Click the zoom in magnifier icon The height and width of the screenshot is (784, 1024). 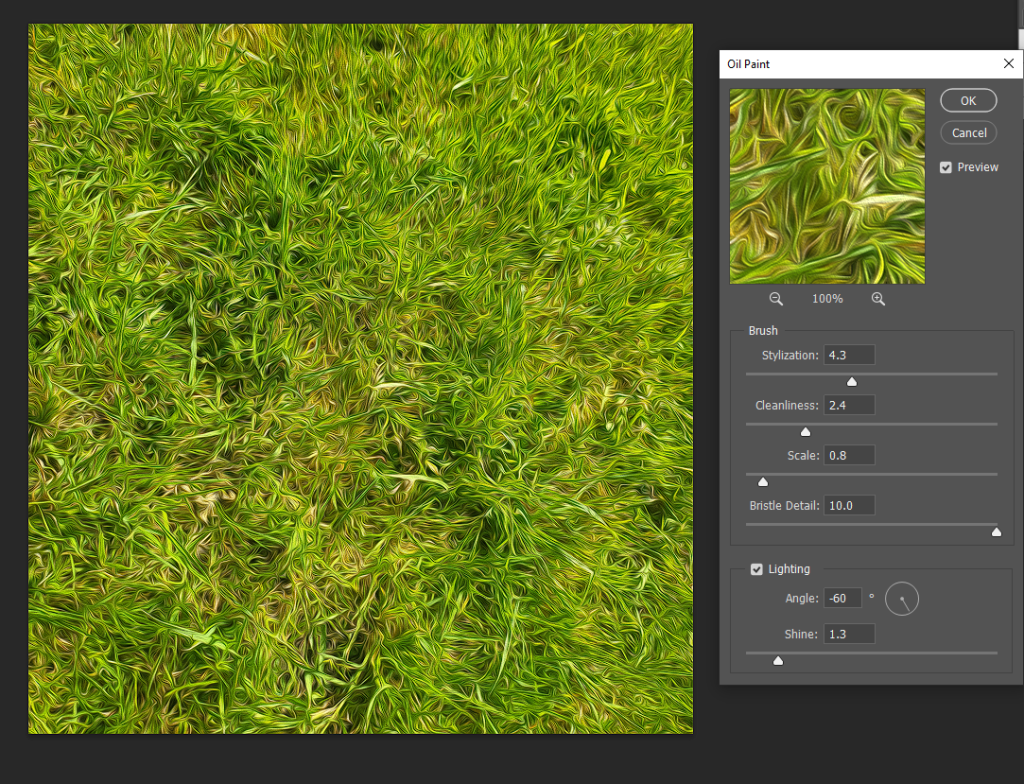878,299
